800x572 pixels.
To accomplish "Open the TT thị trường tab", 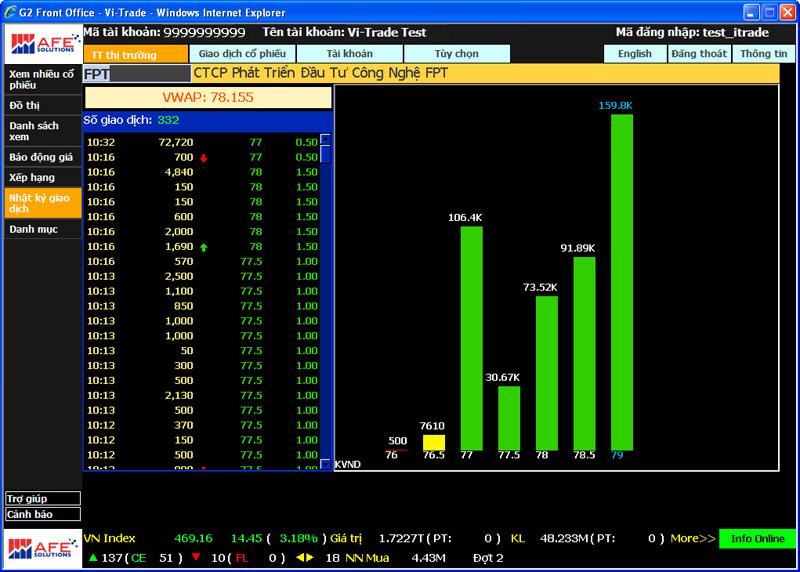I will (136, 54).
